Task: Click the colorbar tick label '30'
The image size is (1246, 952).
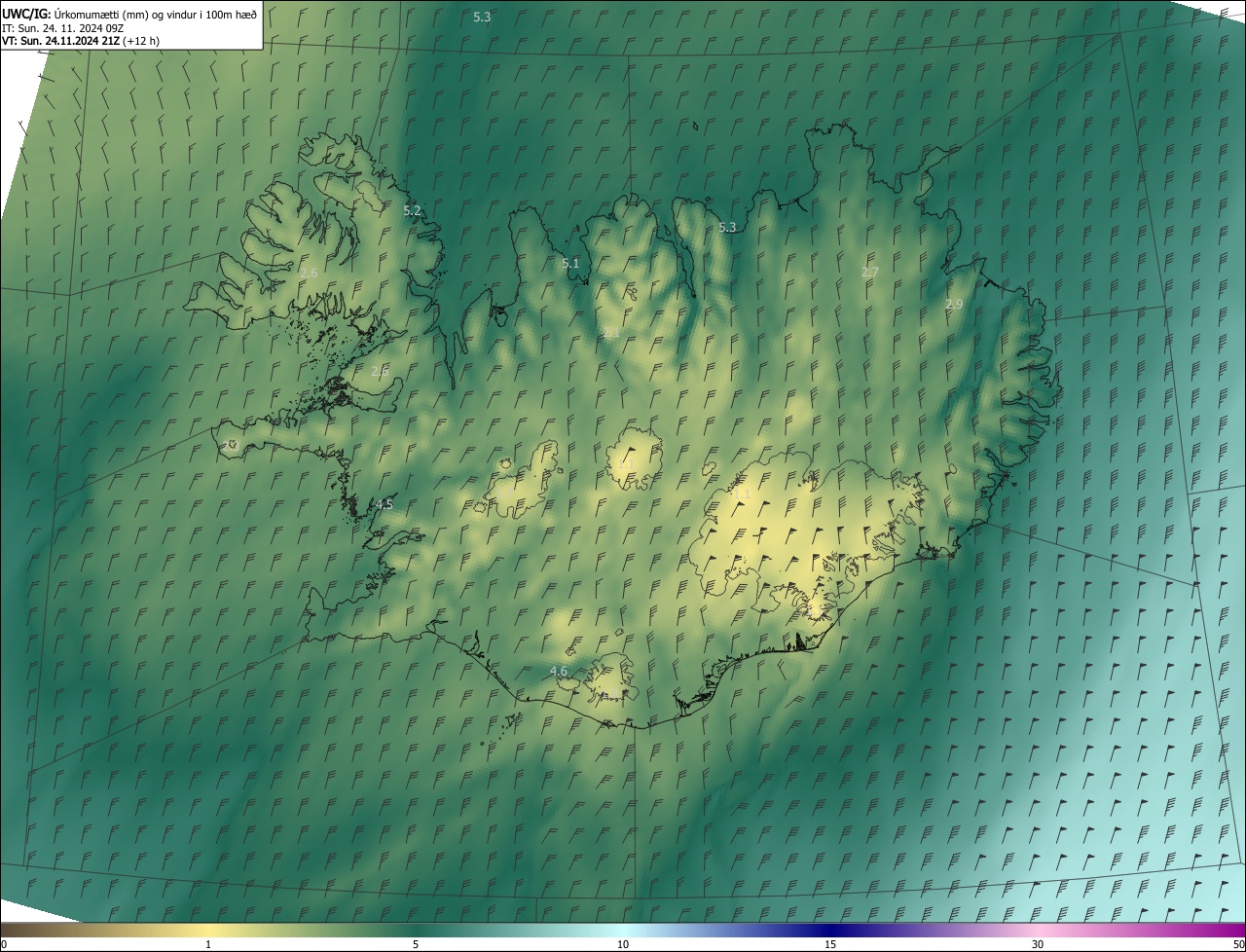Action: [1038, 944]
